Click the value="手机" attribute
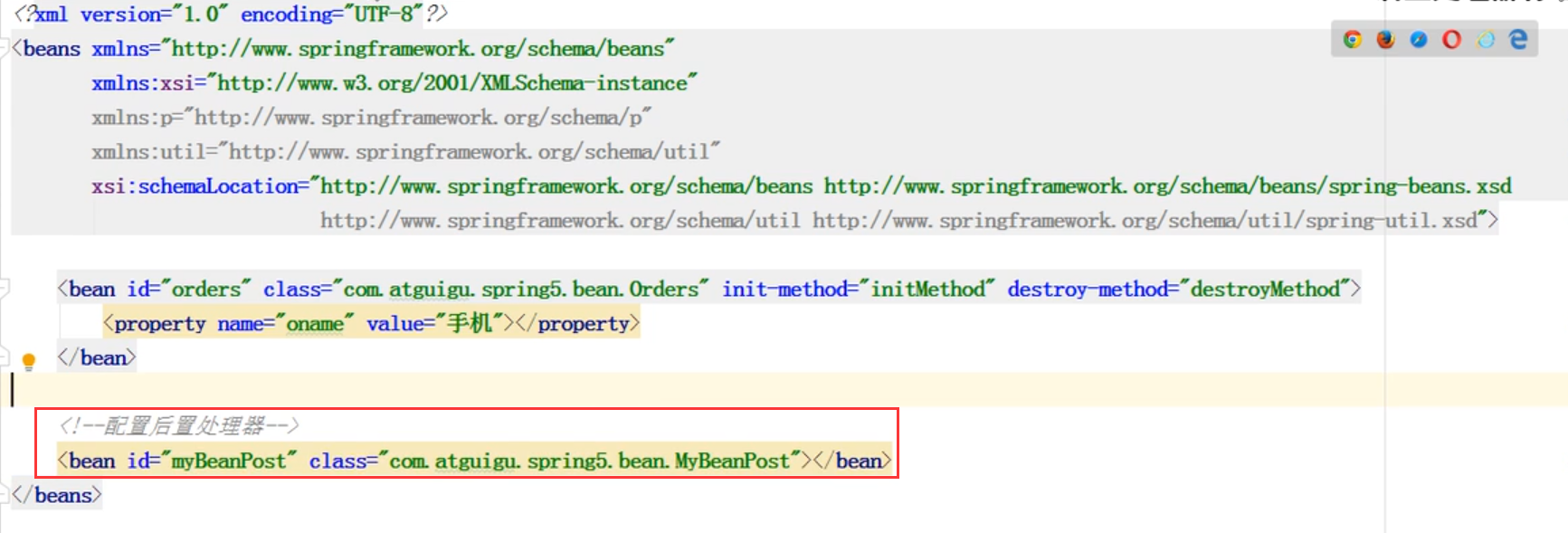This screenshot has height=533, width=1568. coord(434,323)
